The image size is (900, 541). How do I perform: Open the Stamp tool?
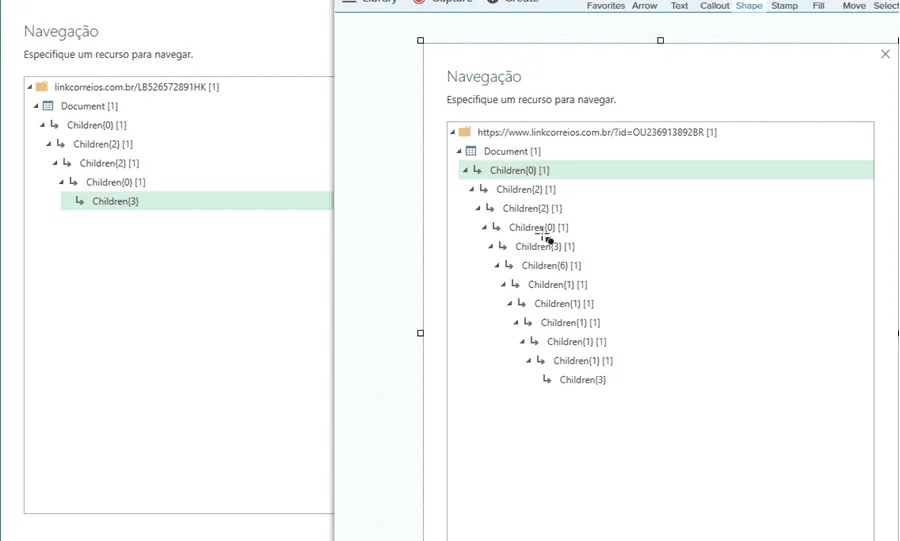tap(784, 6)
